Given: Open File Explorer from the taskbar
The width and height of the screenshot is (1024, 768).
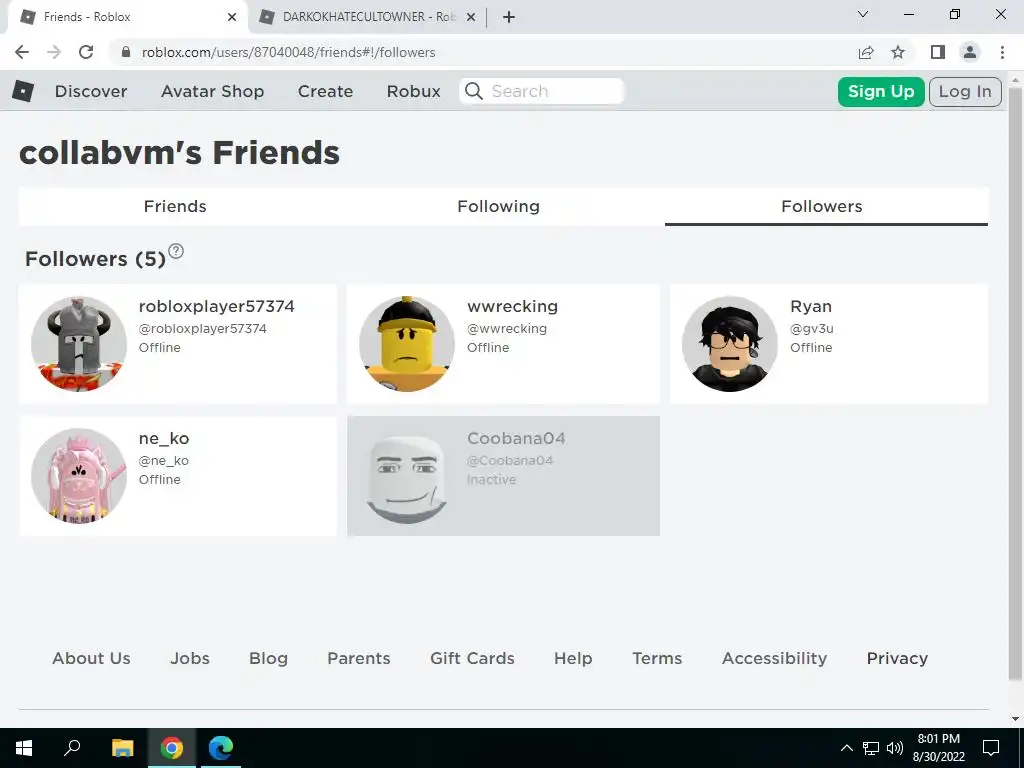Looking at the screenshot, I should click(x=122, y=748).
